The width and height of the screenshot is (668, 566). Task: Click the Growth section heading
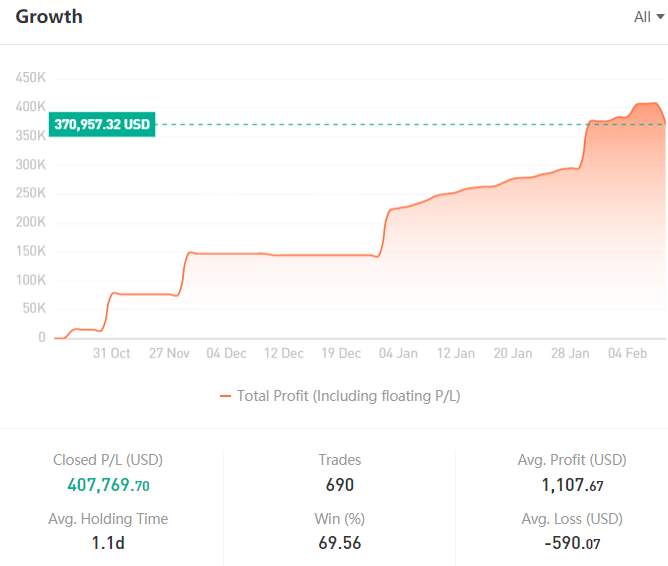pos(49,17)
